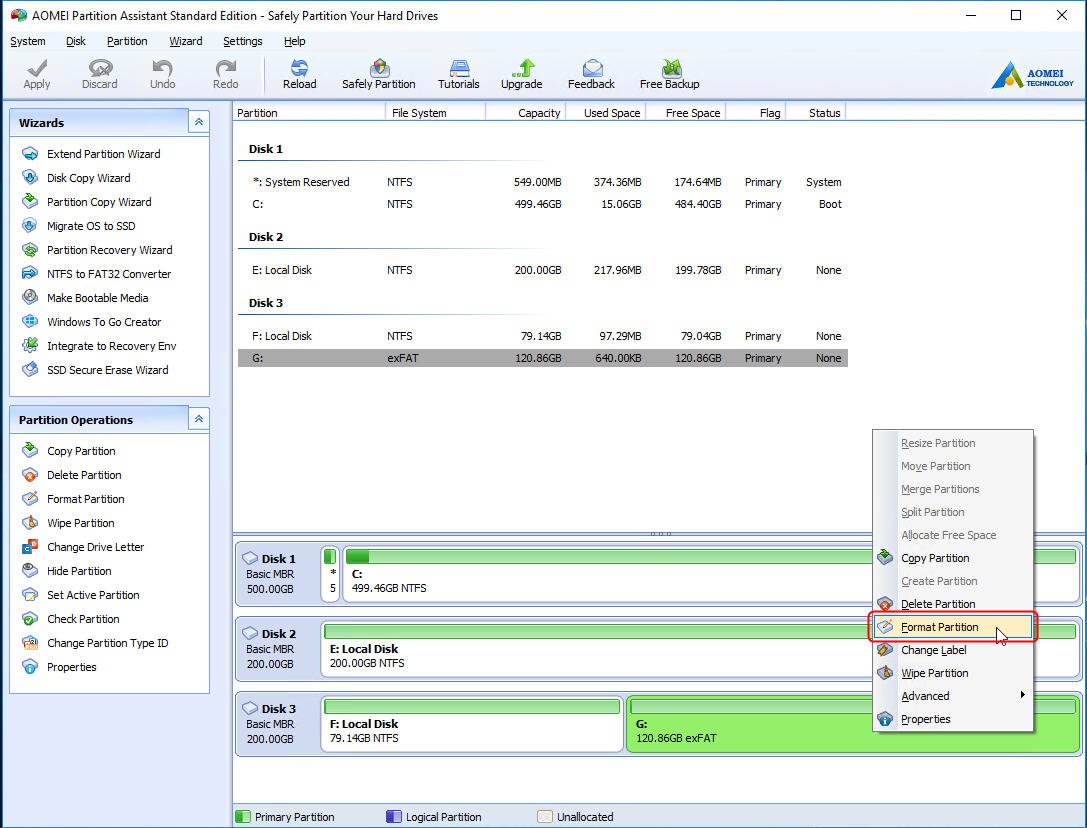1087x828 pixels.
Task: Choose Delete Partition in context menu
Action: 953,604
